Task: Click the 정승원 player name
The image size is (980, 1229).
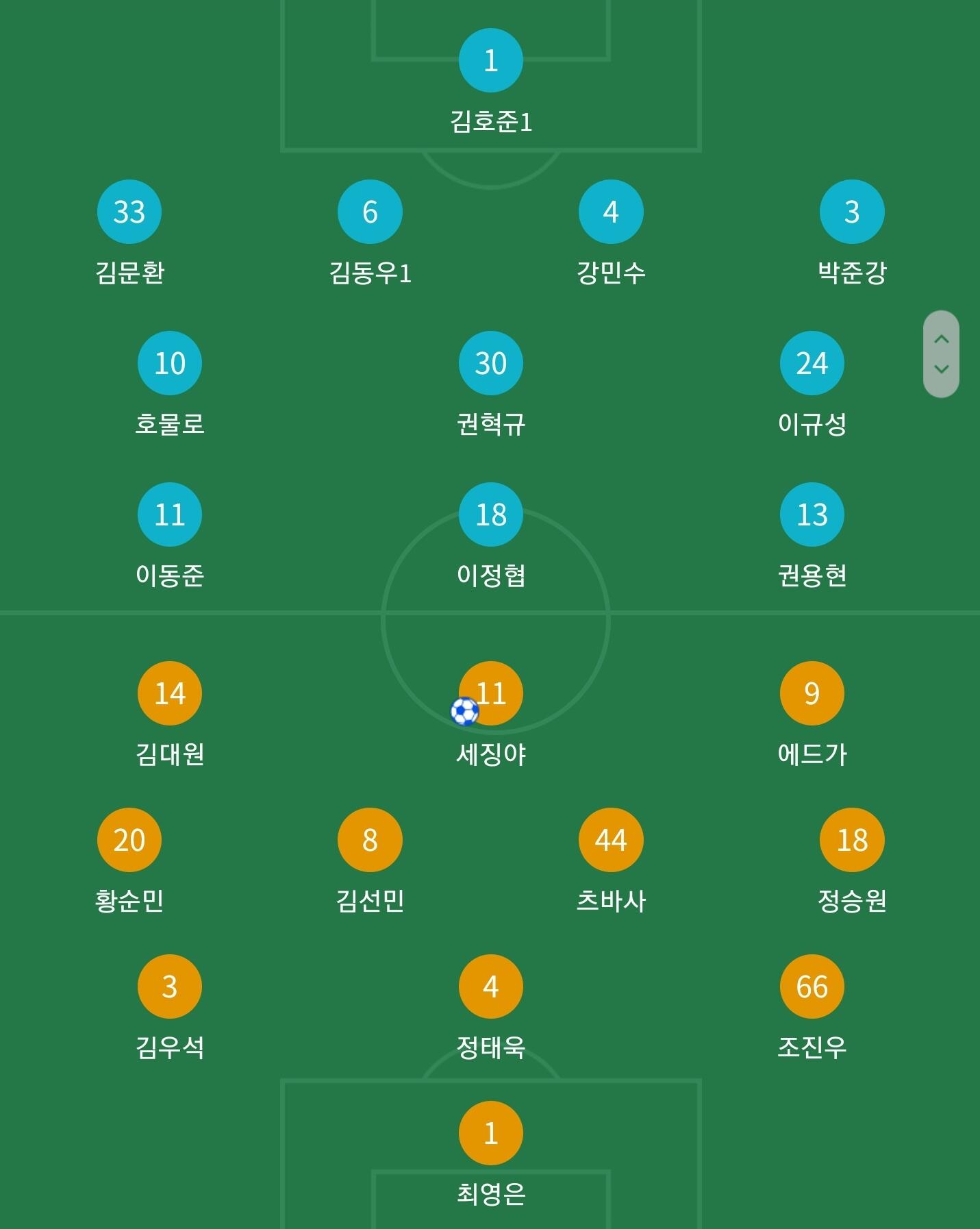Action: [852, 900]
